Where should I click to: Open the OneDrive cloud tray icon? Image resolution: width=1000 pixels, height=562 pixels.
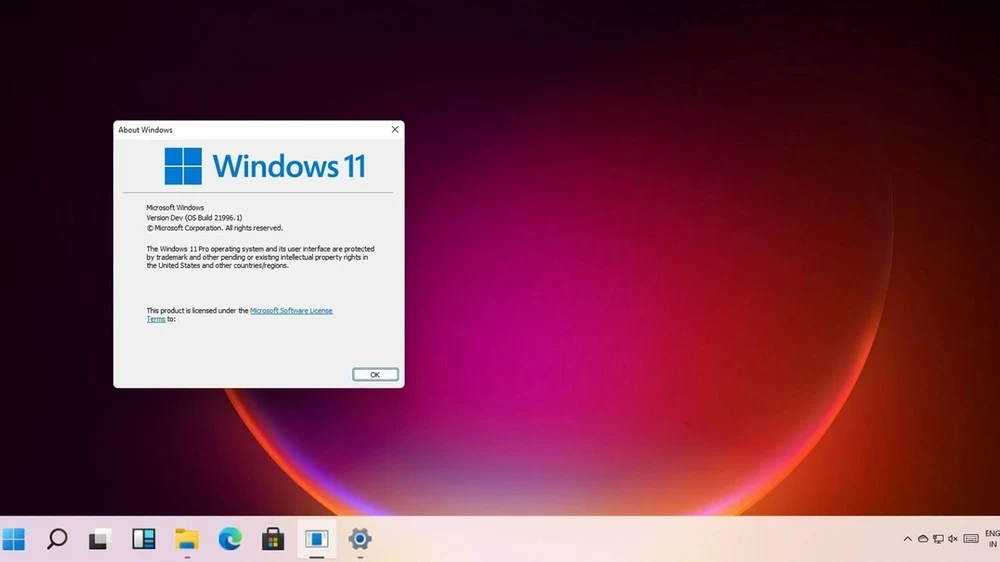click(923, 539)
